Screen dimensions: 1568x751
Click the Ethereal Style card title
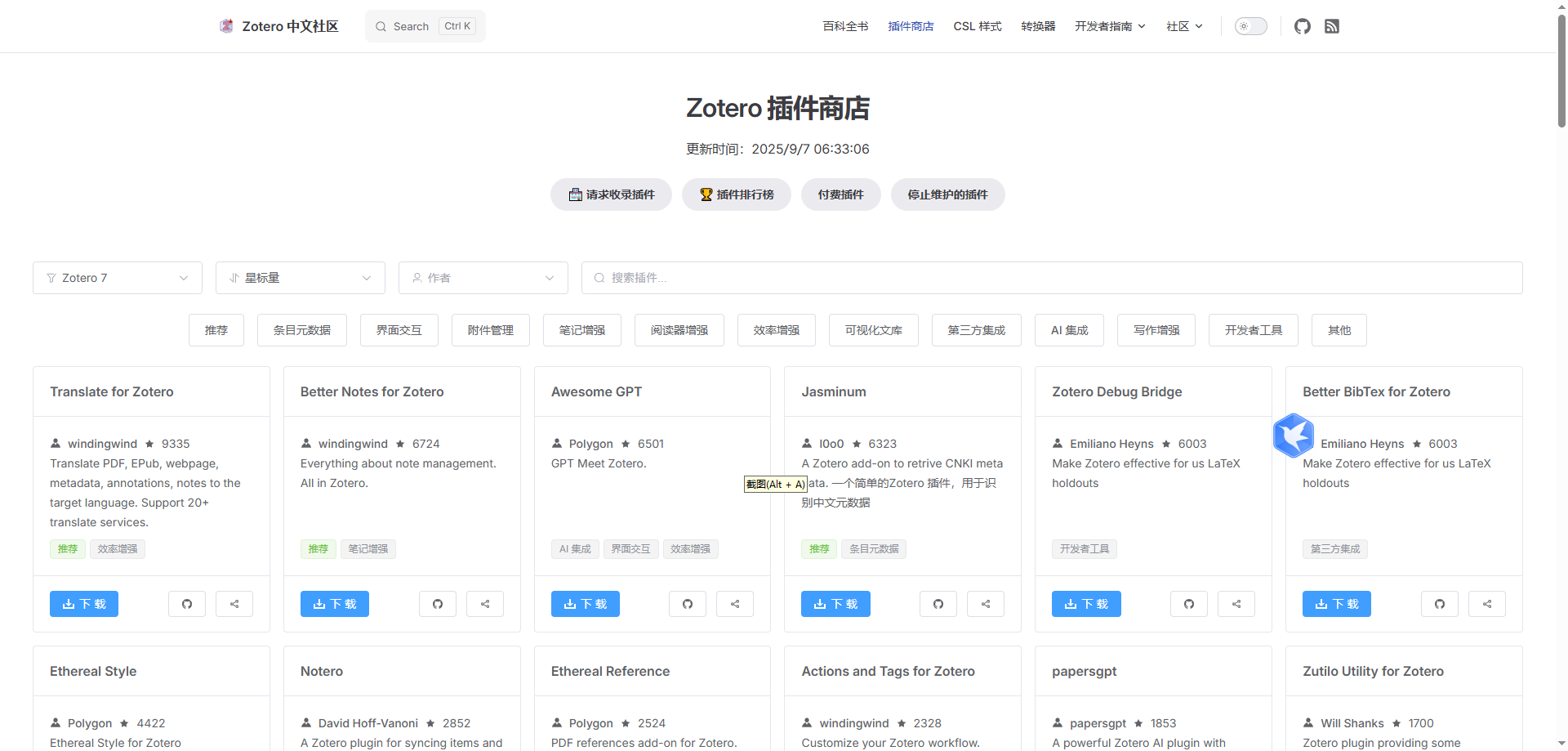pos(93,671)
